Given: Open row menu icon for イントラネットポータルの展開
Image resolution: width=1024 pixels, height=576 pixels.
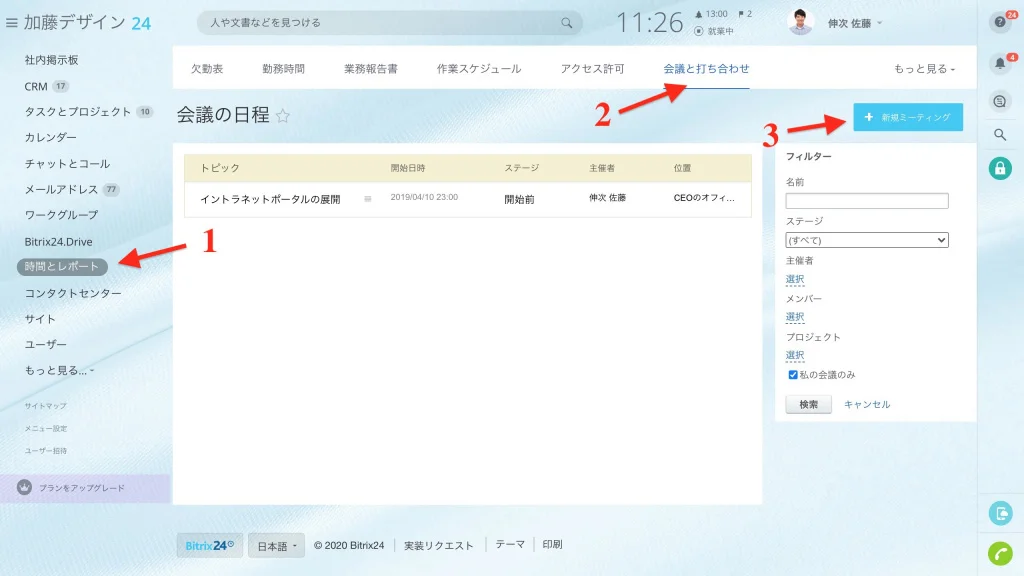Looking at the screenshot, I should (368, 199).
